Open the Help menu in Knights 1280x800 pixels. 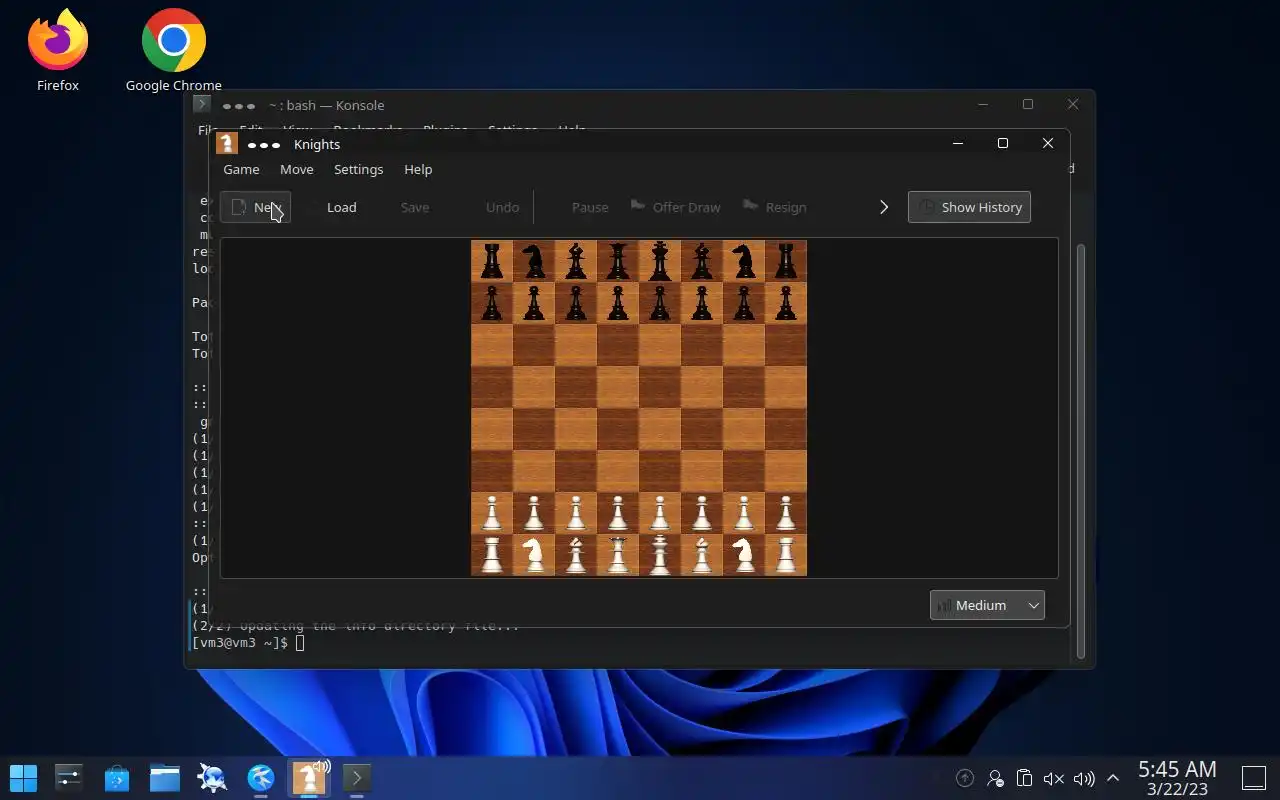(x=418, y=169)
